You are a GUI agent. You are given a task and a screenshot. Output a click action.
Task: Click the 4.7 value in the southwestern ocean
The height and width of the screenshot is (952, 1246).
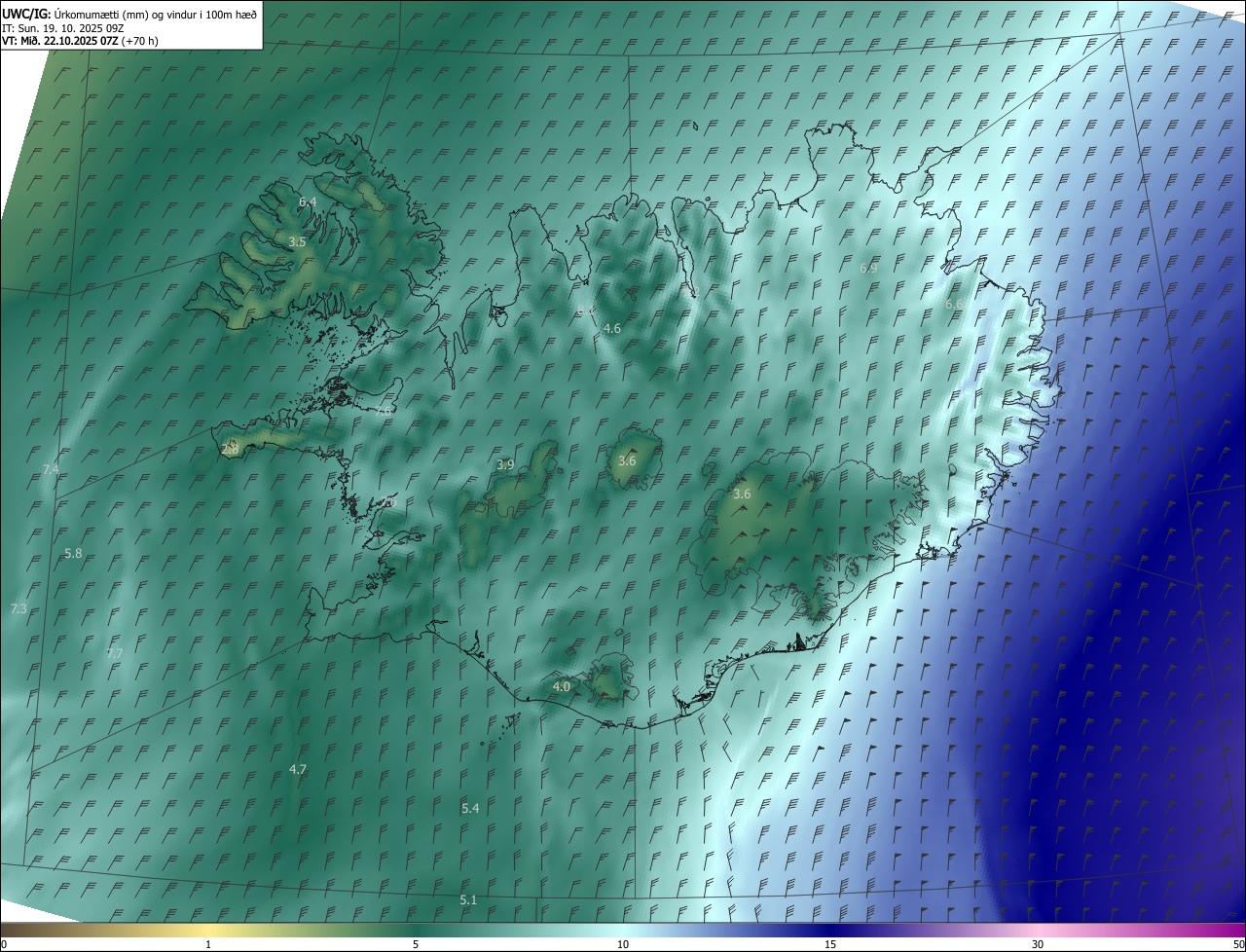[x=298, y=769]
